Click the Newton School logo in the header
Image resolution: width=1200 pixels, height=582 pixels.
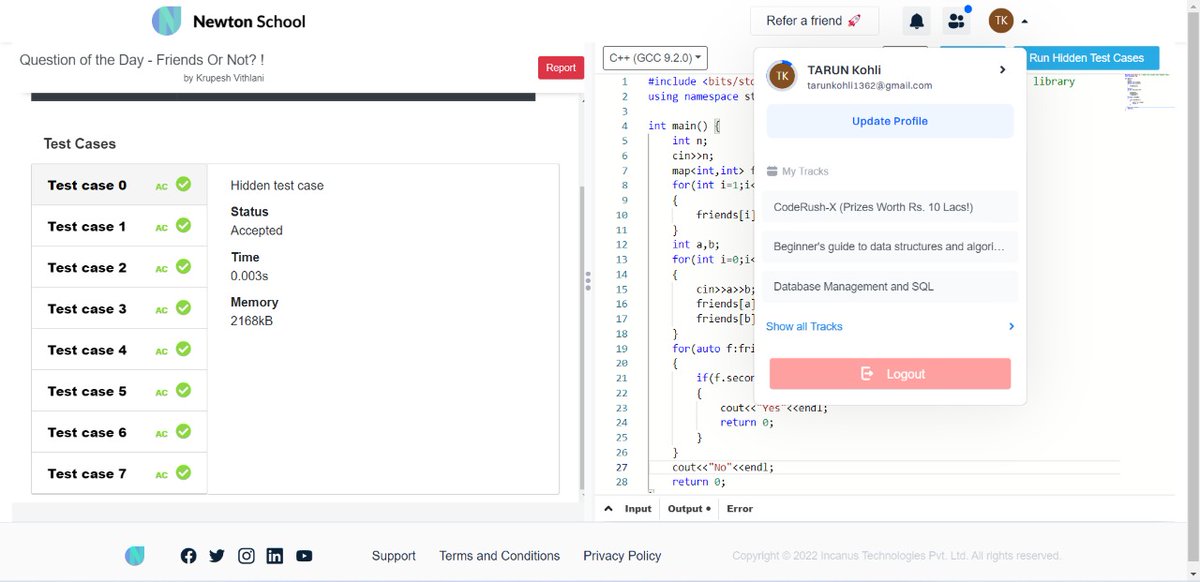(167, 20)
